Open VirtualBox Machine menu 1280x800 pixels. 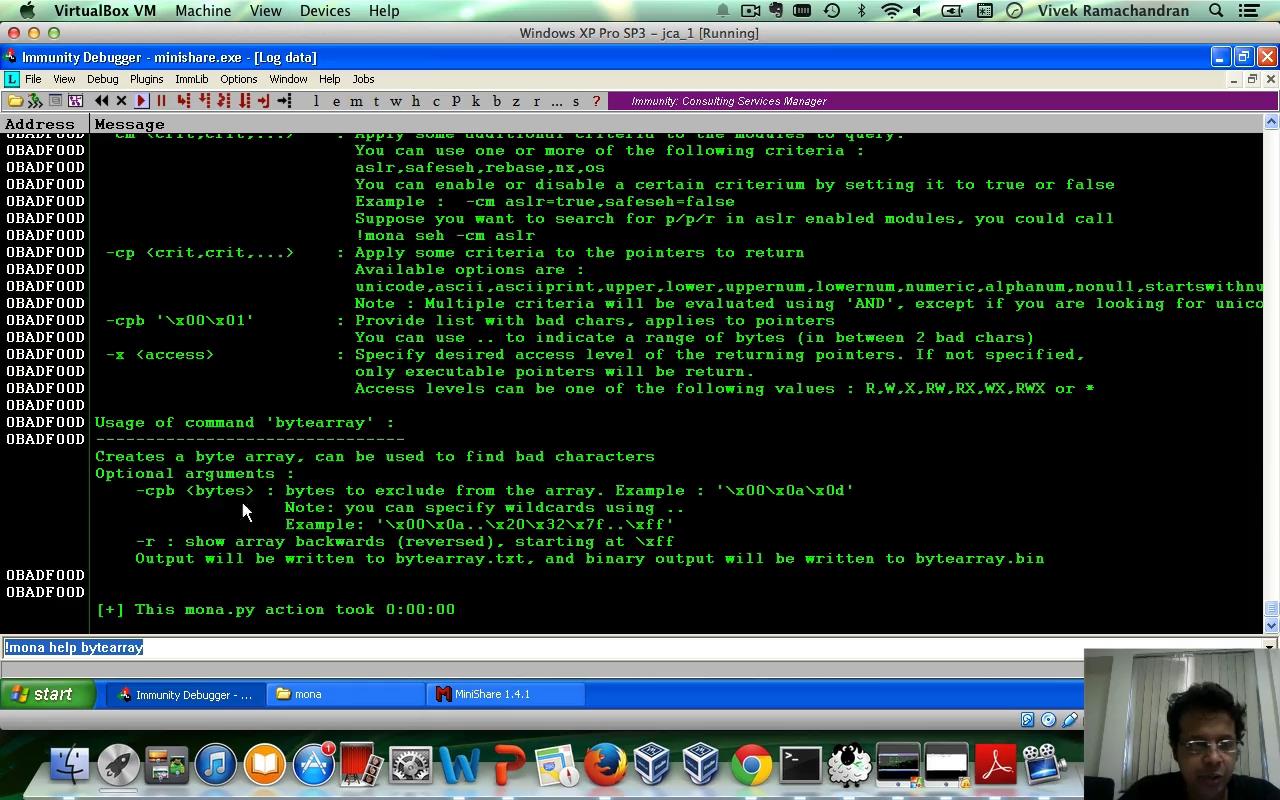coord(203,11)
